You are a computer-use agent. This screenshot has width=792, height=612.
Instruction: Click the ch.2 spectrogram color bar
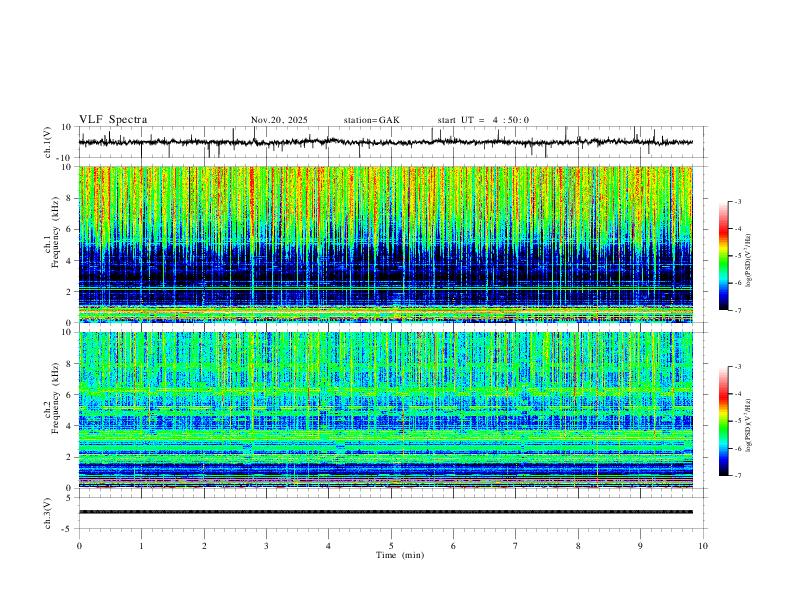coord(723,421)
